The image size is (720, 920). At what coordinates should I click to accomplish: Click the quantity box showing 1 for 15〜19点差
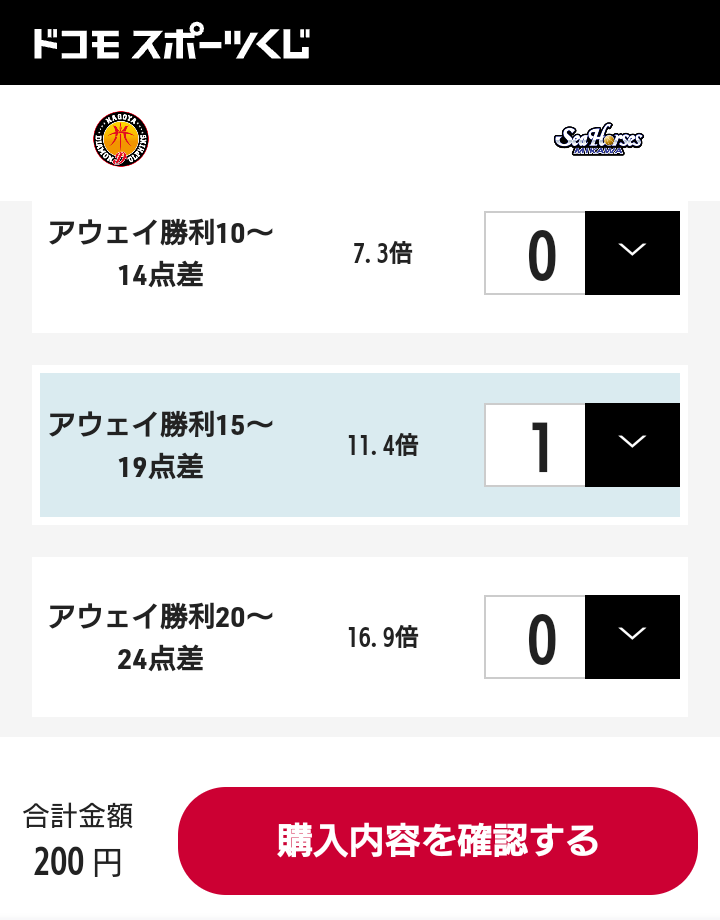click(536, 446)
